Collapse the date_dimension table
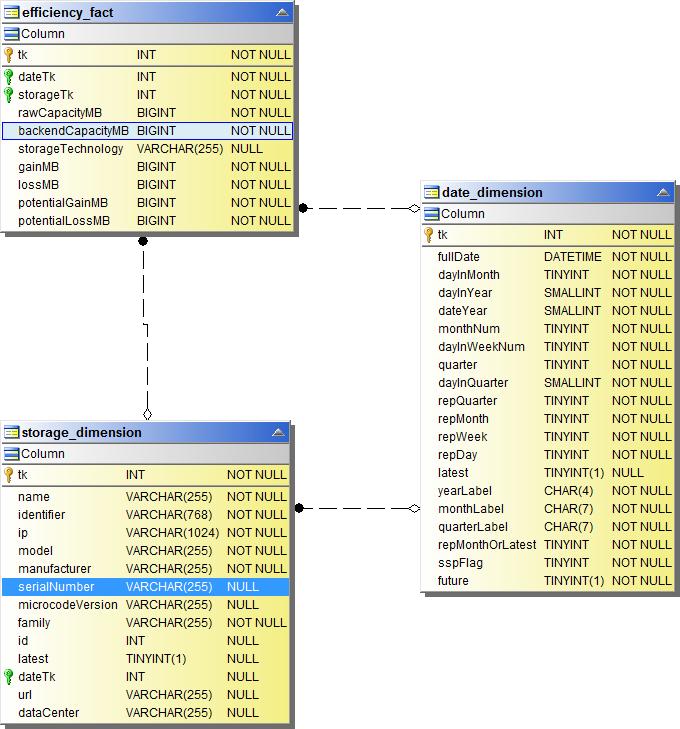 coord(663,192)
